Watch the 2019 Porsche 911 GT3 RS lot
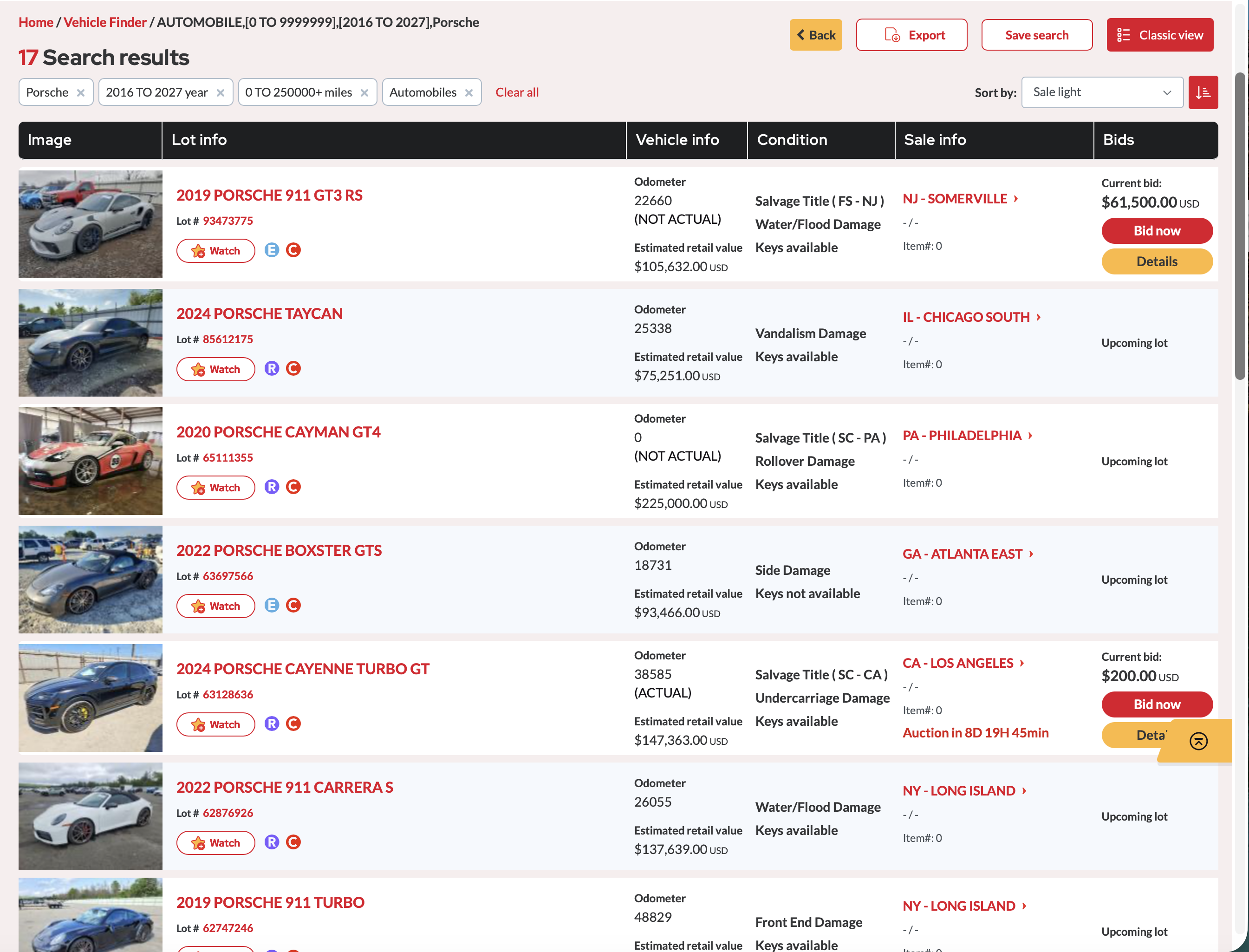 216,250
